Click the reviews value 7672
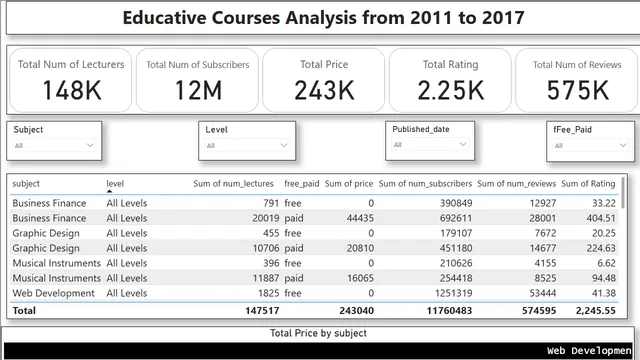Screen dimensions: 640x360 (x=545, y=233)
